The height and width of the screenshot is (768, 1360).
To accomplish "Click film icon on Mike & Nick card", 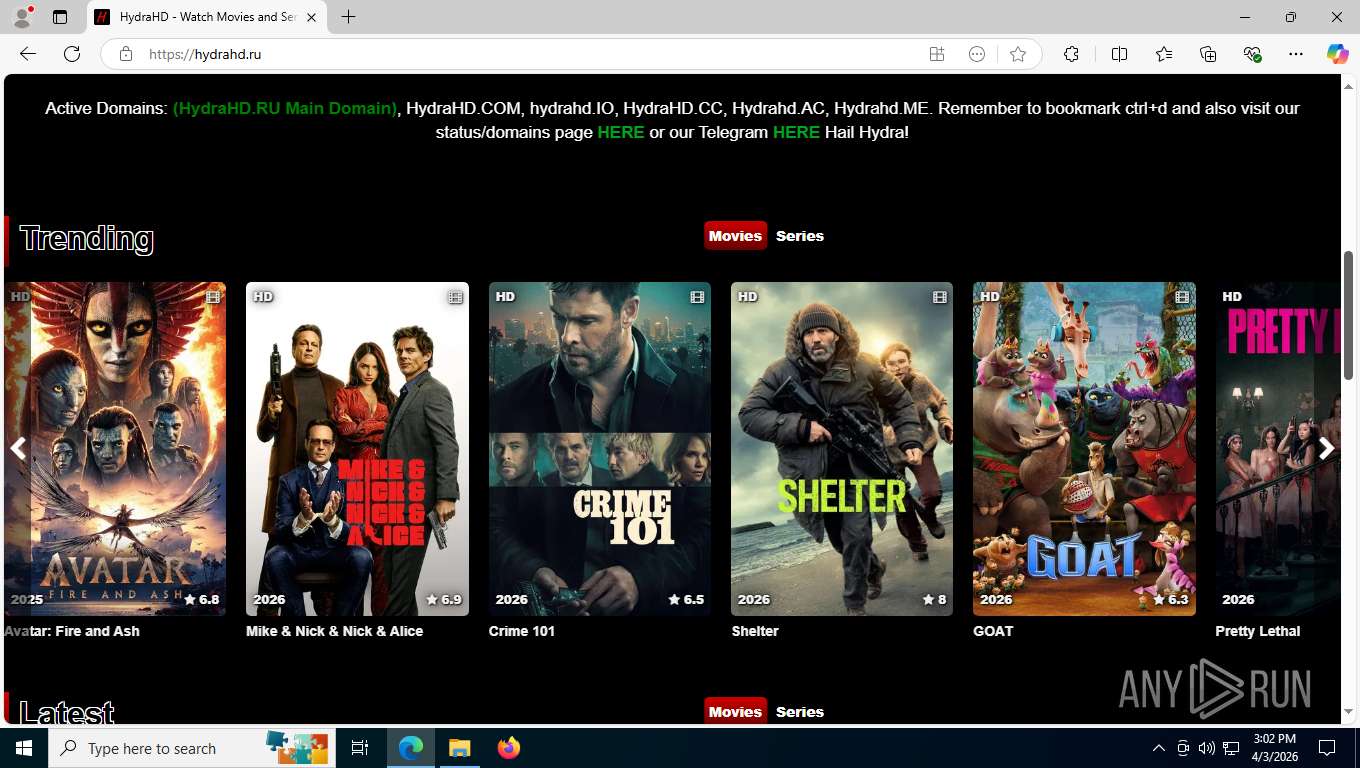I will [455, 297].
